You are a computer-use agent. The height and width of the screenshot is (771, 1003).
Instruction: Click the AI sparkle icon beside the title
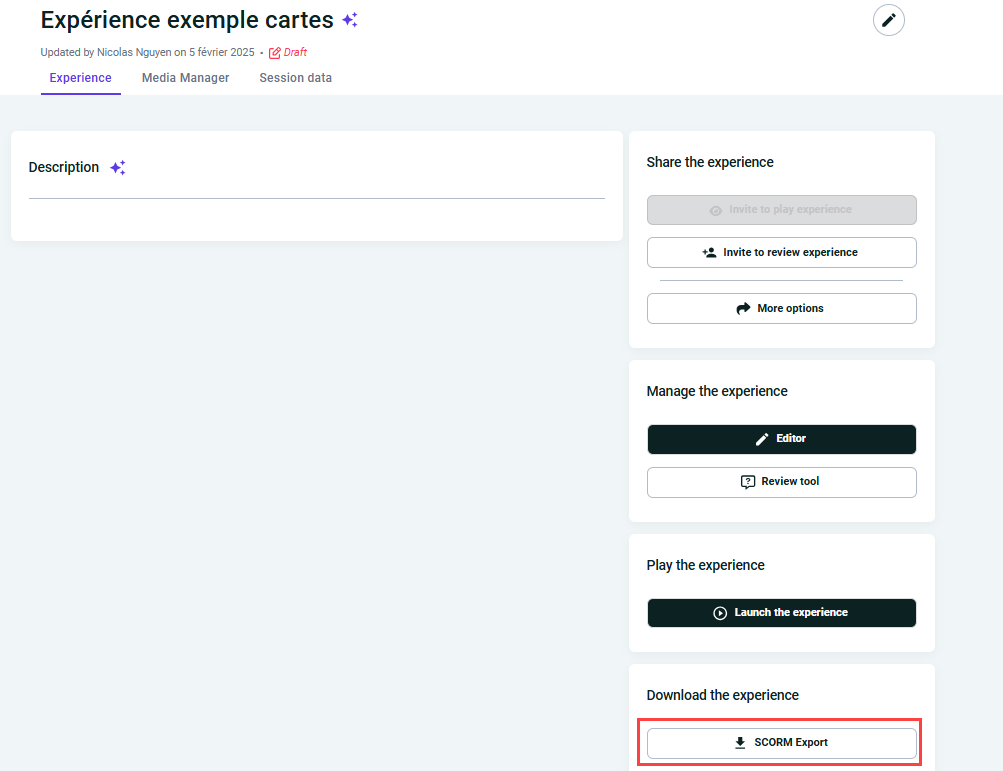350,20
